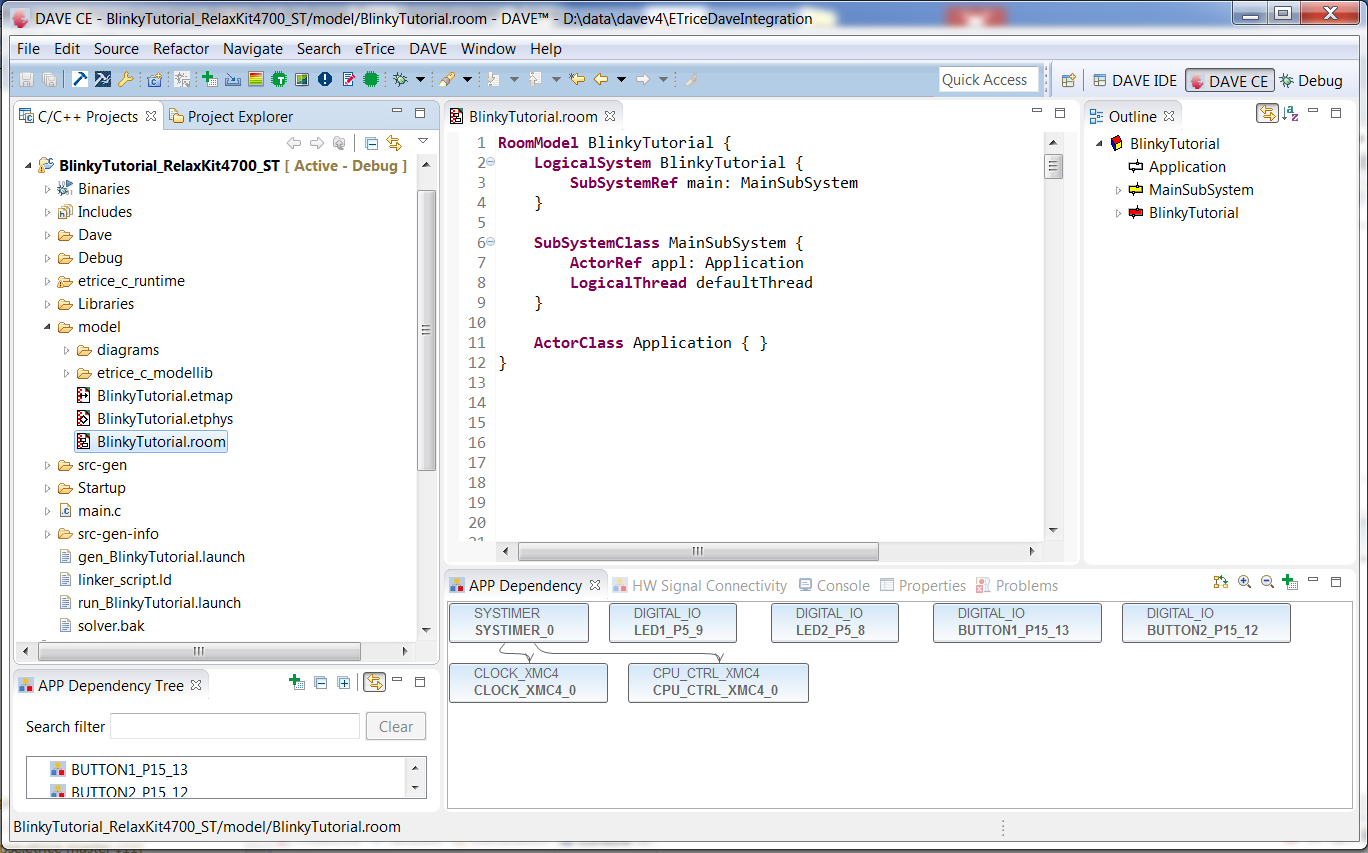Viewport: 1368px width, 853px height.
Task: Maximize the editor area
Action: 1060,112
